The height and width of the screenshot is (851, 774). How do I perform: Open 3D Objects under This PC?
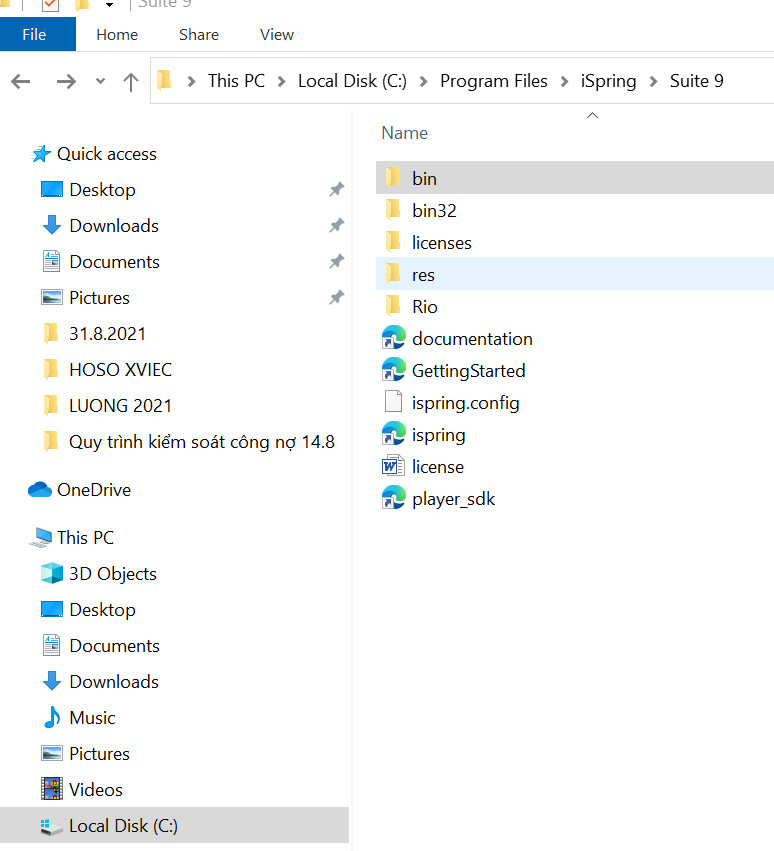click(x=112, y=574)
